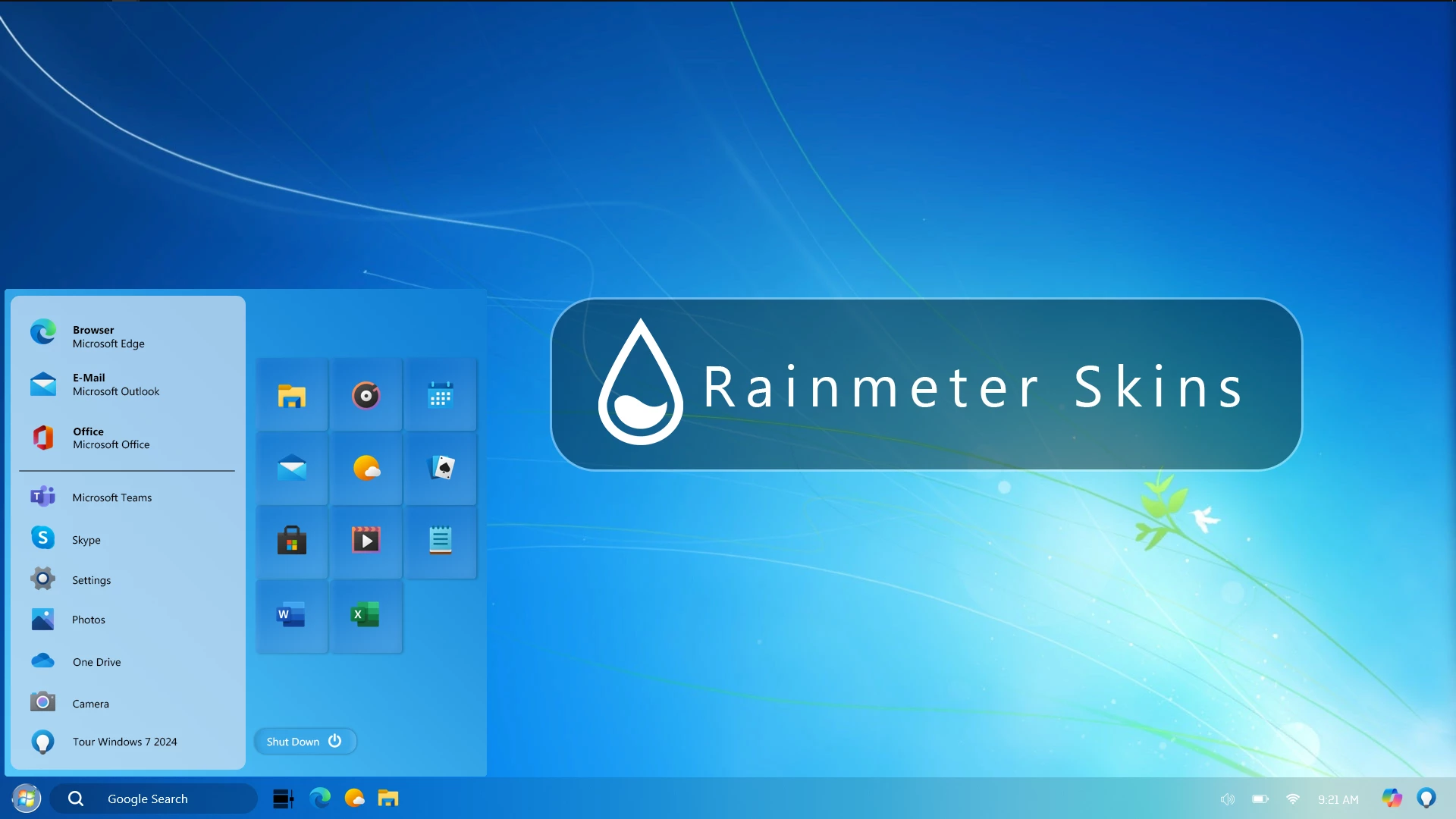Click the battery tray icon
This screenshot has width=1456, height=819.
[1260, 799]
